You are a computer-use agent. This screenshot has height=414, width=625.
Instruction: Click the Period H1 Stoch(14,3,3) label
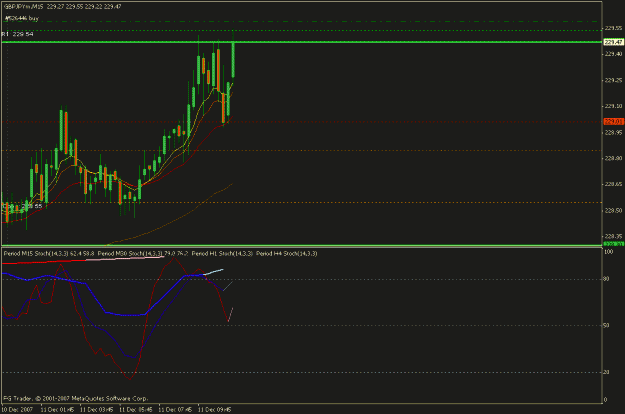(222, 253)
